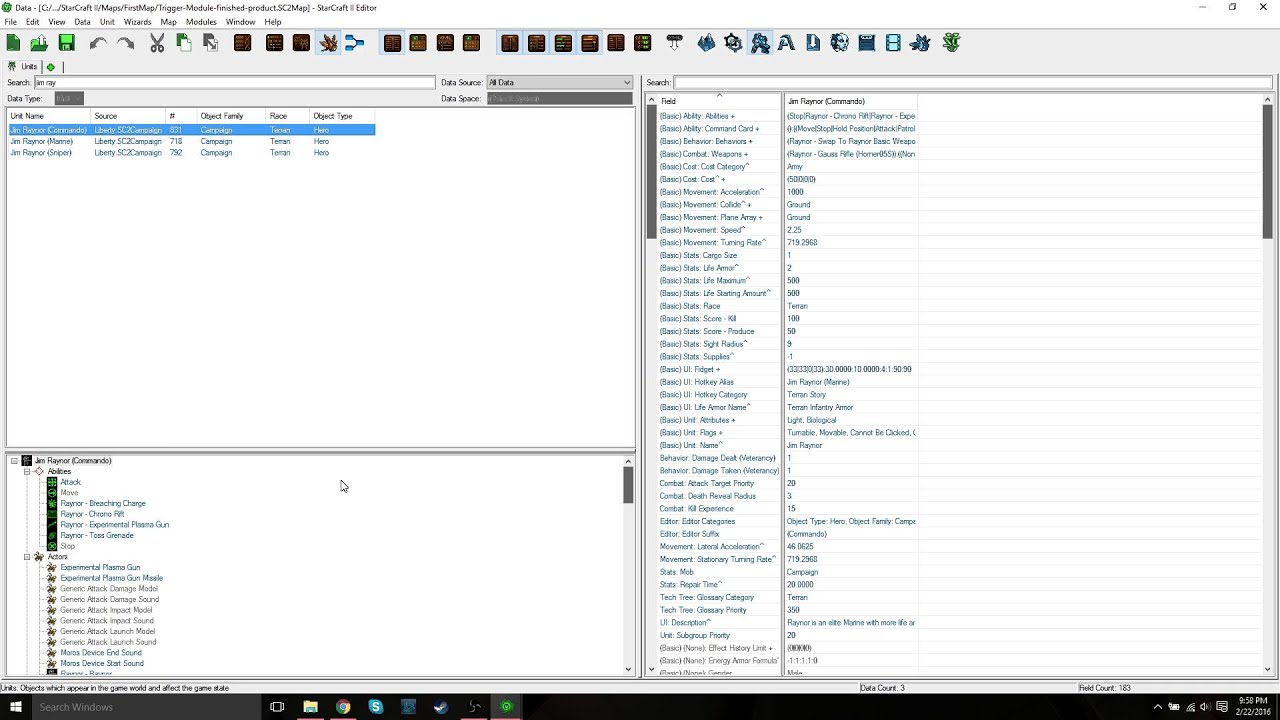
Task: Click the Redo arrow in the toolbar
Action: point(125,43)
